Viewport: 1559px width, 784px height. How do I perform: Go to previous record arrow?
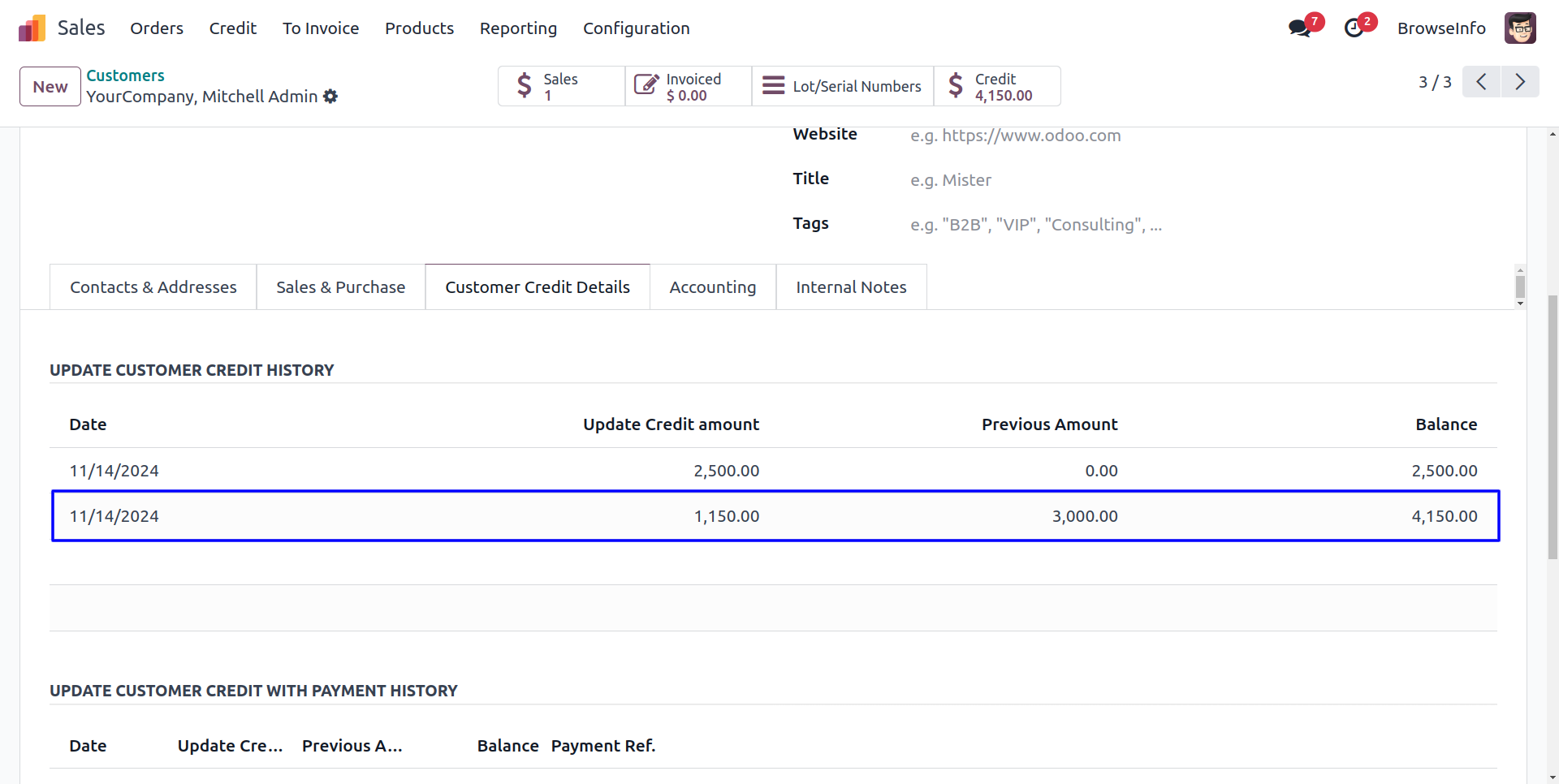point(1481,82)
